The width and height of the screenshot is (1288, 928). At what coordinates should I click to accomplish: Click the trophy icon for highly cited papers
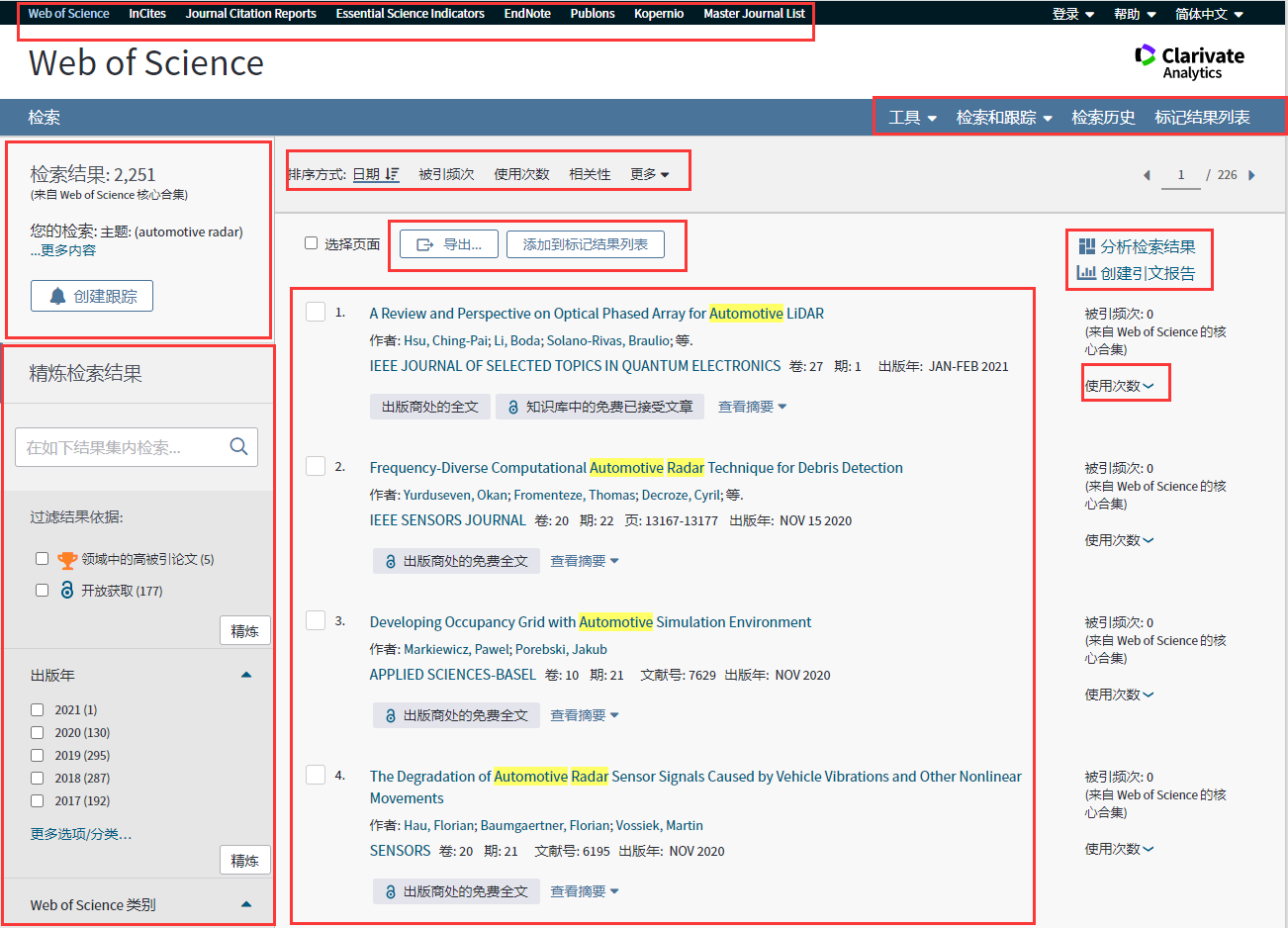pyautogui.click(x=67, y=560)
